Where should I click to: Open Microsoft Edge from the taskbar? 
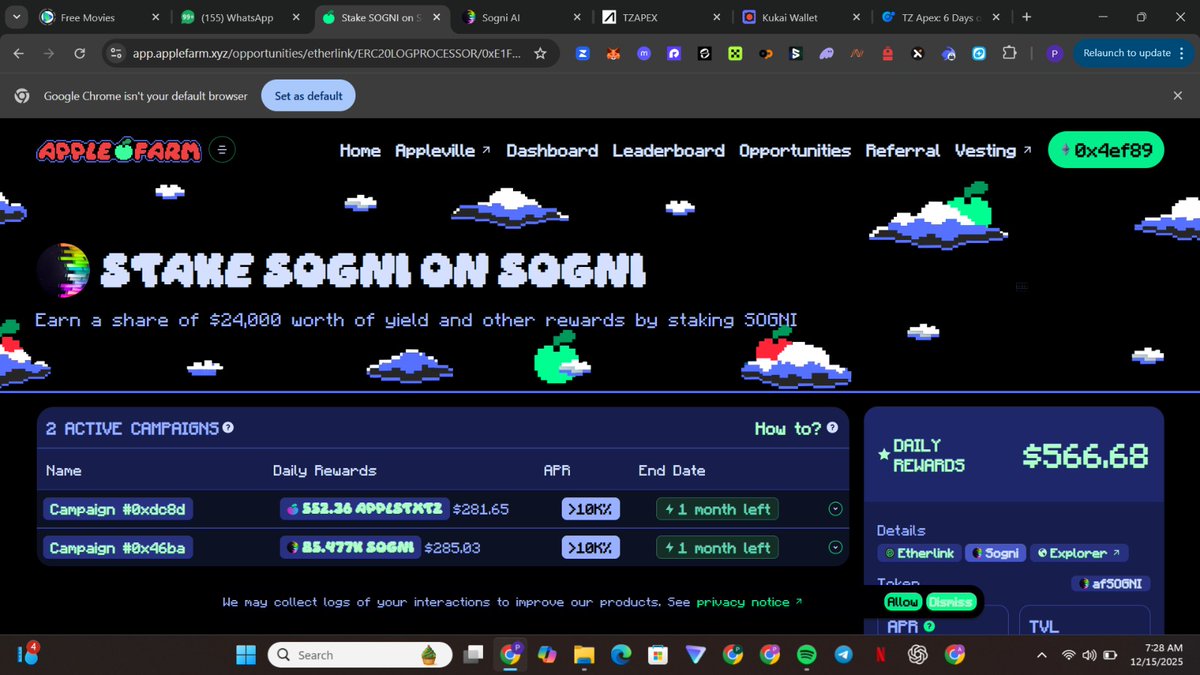tap(621, 654)
